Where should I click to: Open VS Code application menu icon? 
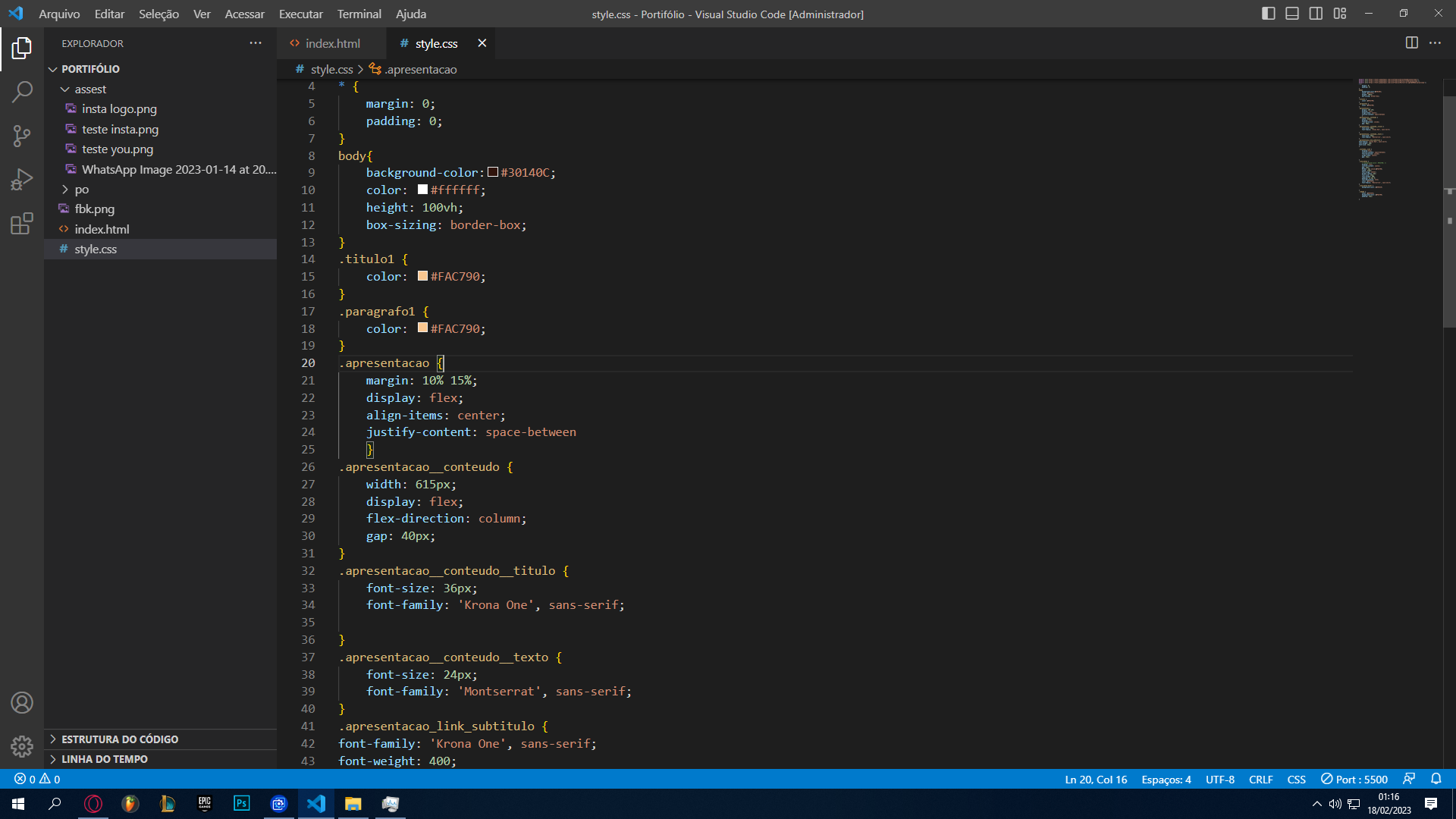[16, 14]
